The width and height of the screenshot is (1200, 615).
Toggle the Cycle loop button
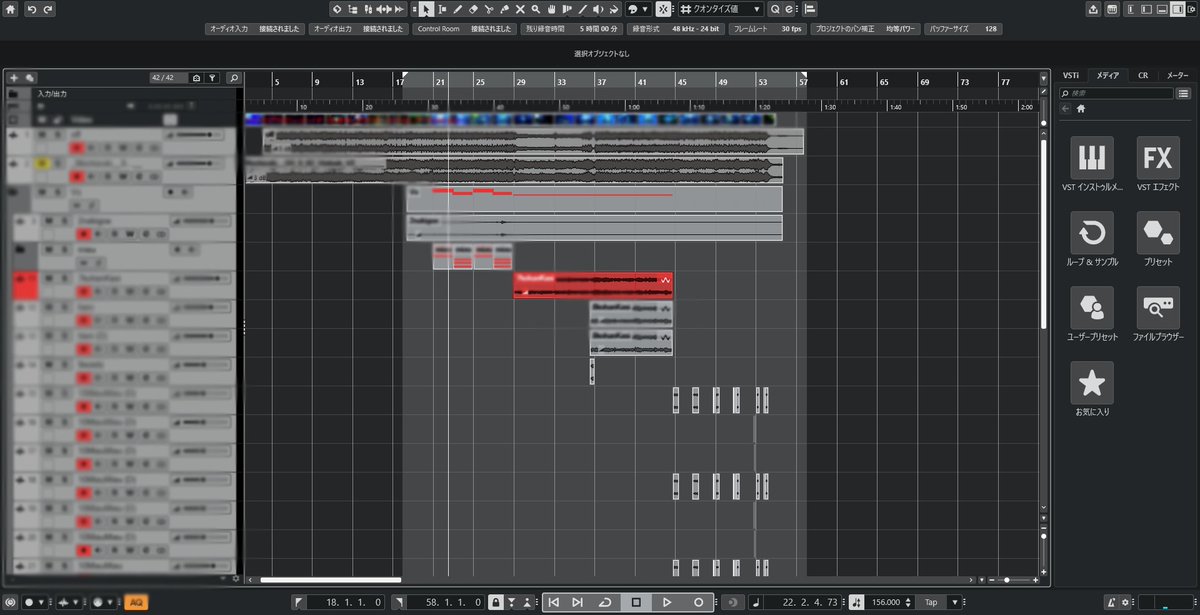607,603
